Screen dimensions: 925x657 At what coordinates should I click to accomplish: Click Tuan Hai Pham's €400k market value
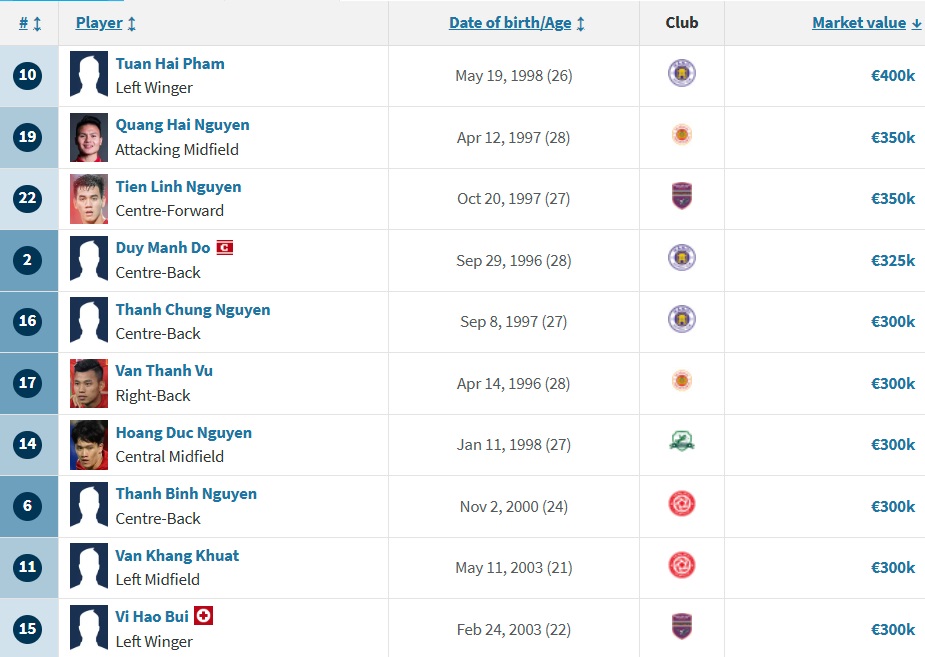[x=893, y=75]
